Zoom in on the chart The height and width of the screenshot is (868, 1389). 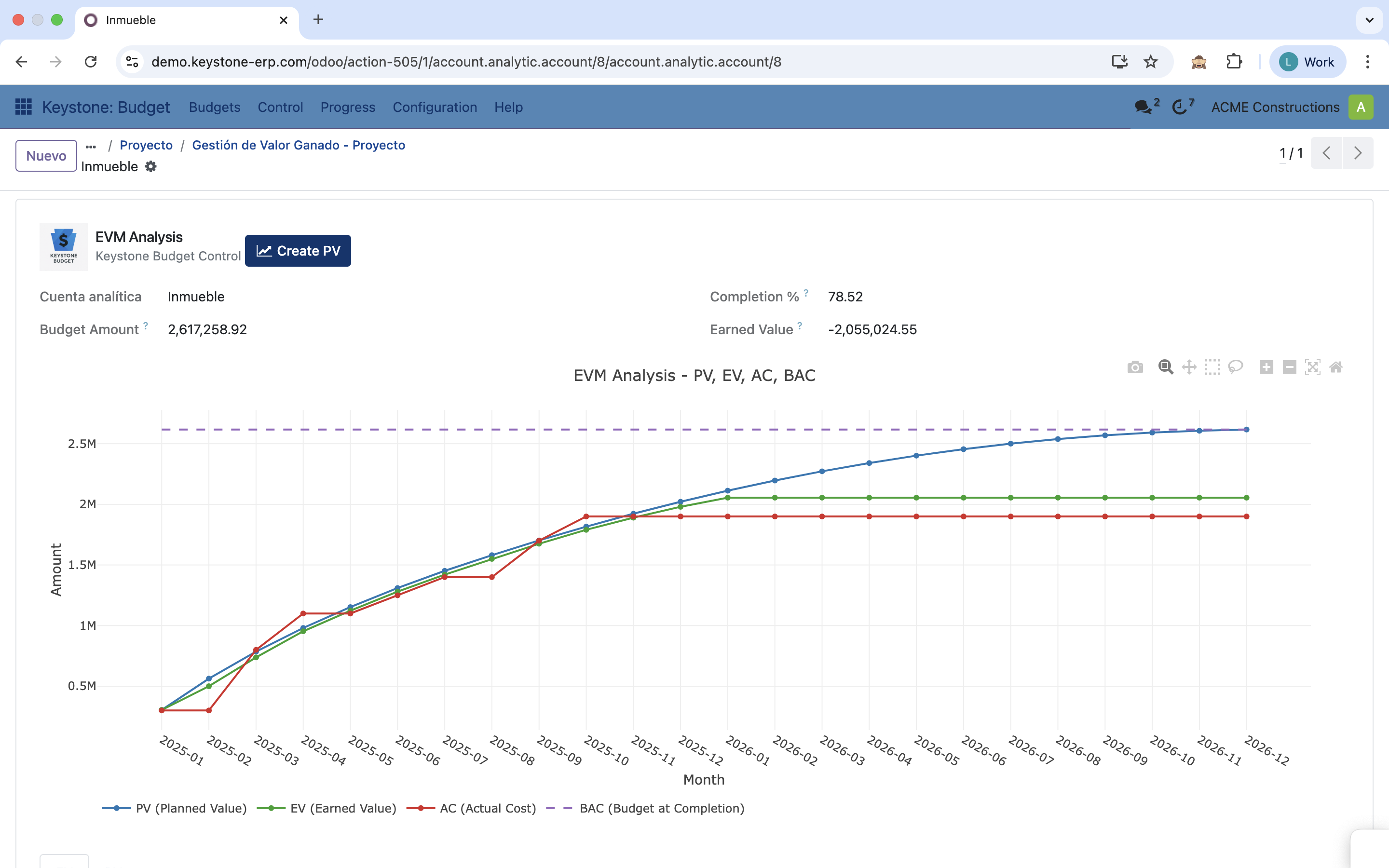[1266, 367]
